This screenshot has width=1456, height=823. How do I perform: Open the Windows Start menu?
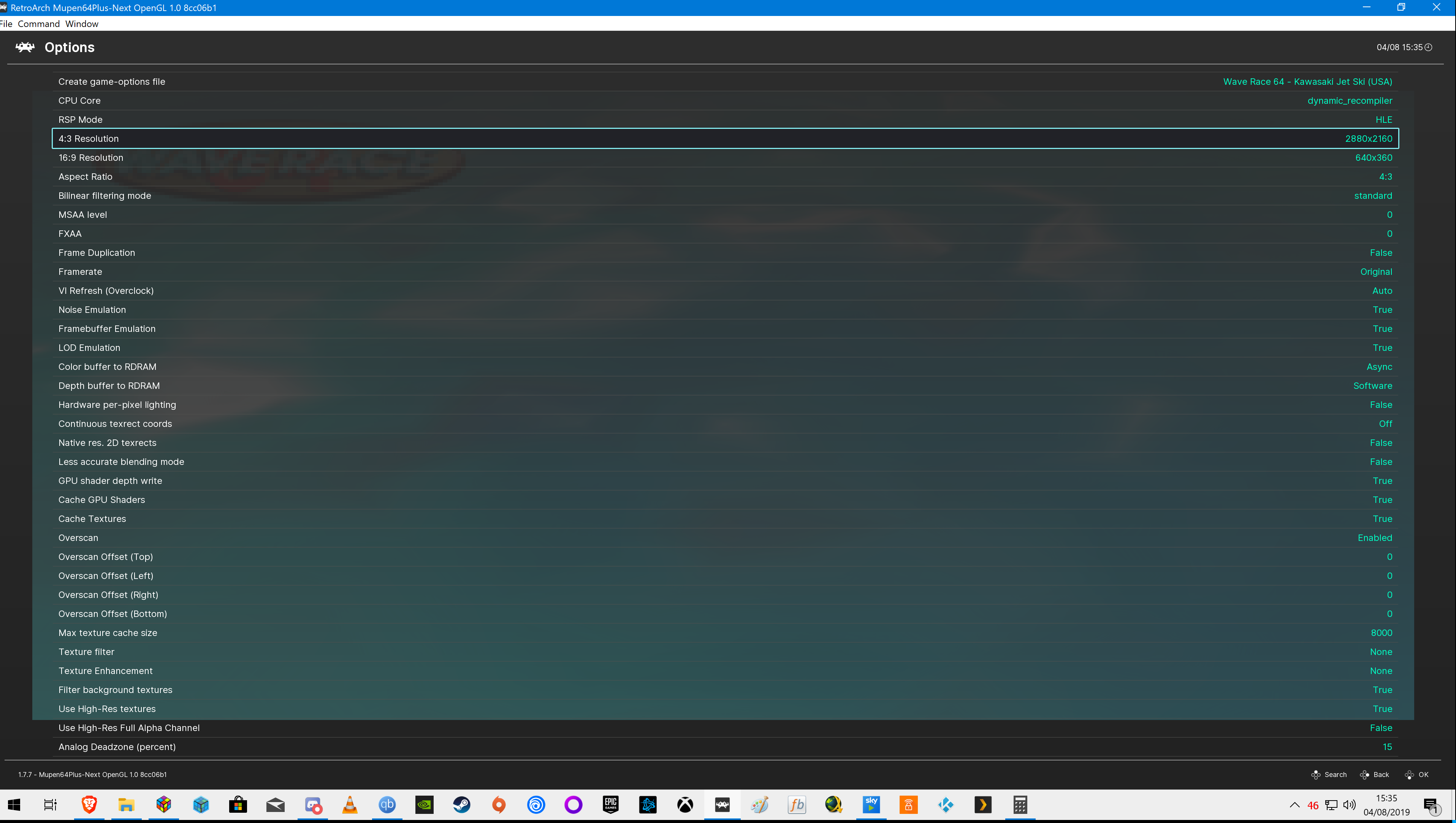[14, 805]
